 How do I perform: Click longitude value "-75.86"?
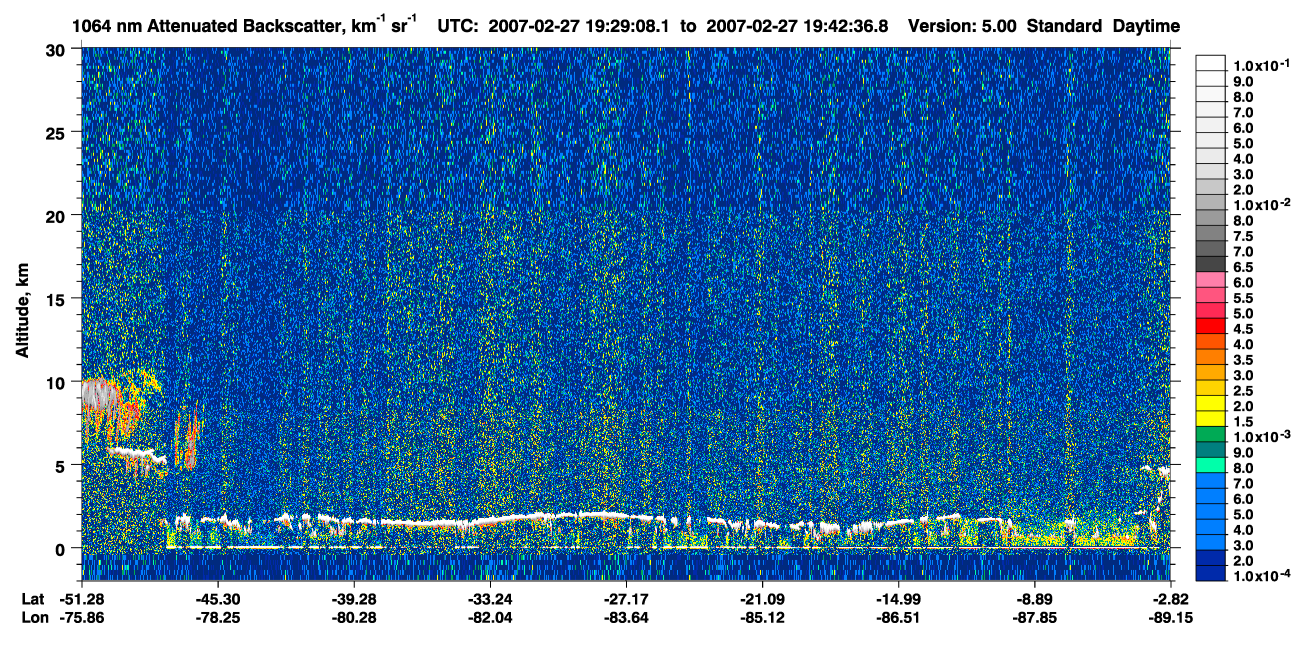(x=83, y=617)
